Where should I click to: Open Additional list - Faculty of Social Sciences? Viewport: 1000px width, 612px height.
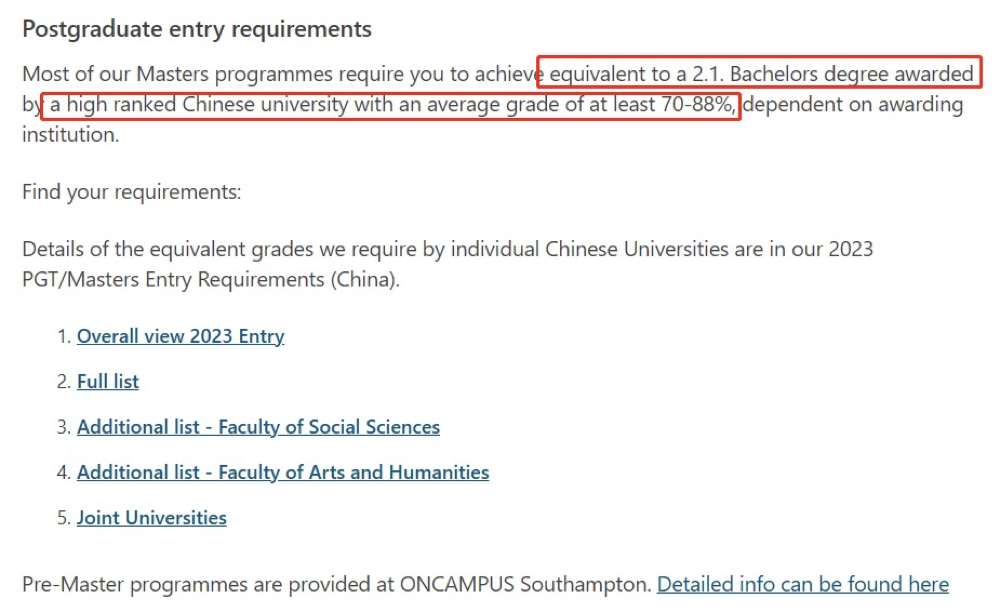pyautogui.click(x=258, y=426)
